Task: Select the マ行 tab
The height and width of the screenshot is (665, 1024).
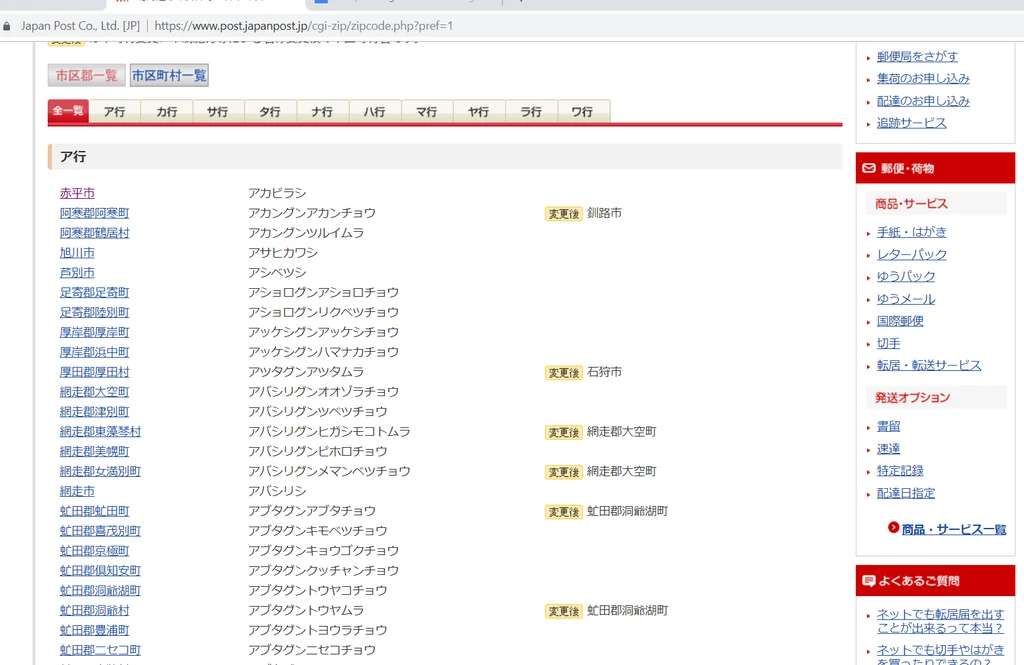Action: click(x=427, y=112)
